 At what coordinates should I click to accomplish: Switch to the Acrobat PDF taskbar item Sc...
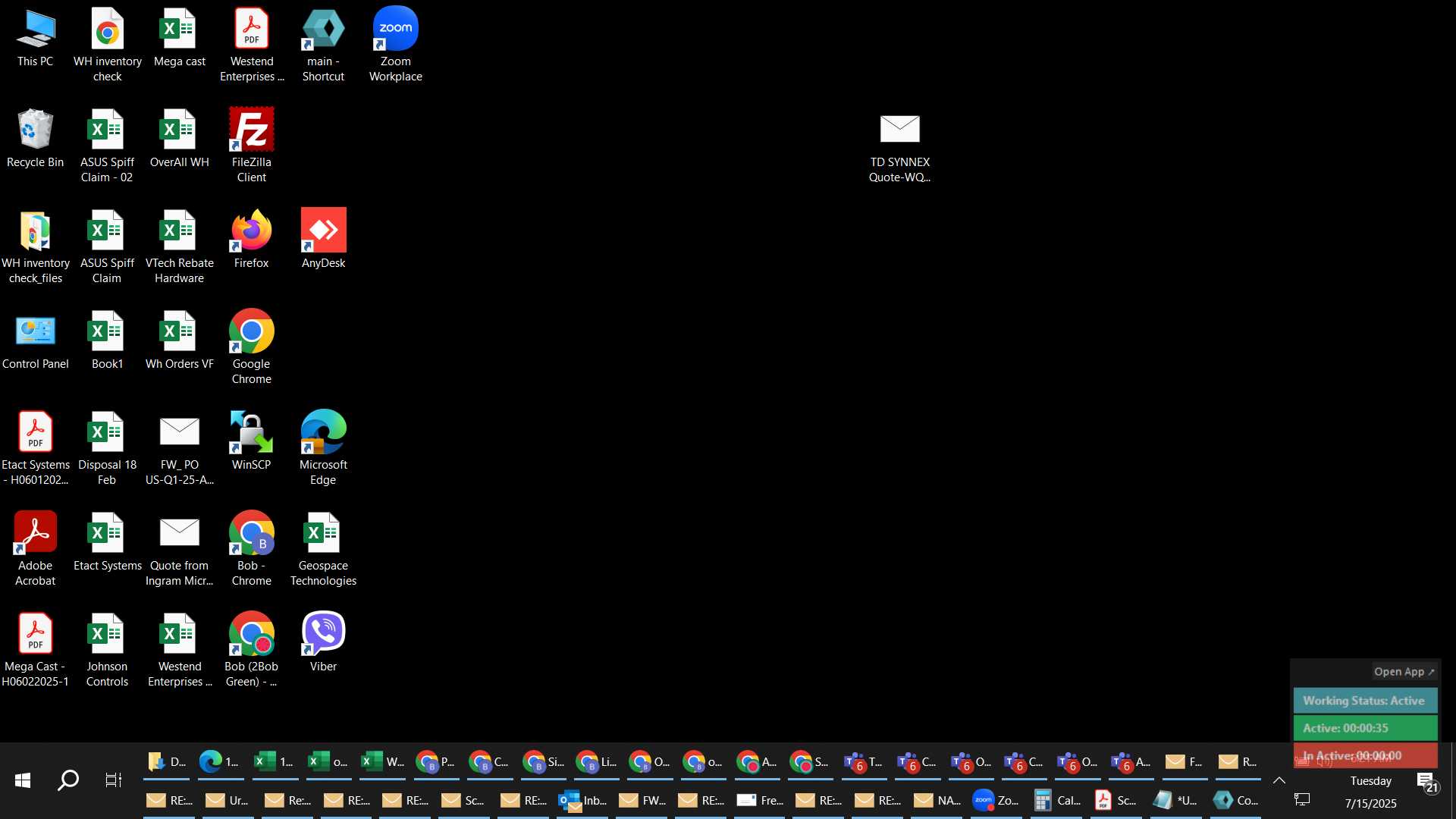point(1116,801)
